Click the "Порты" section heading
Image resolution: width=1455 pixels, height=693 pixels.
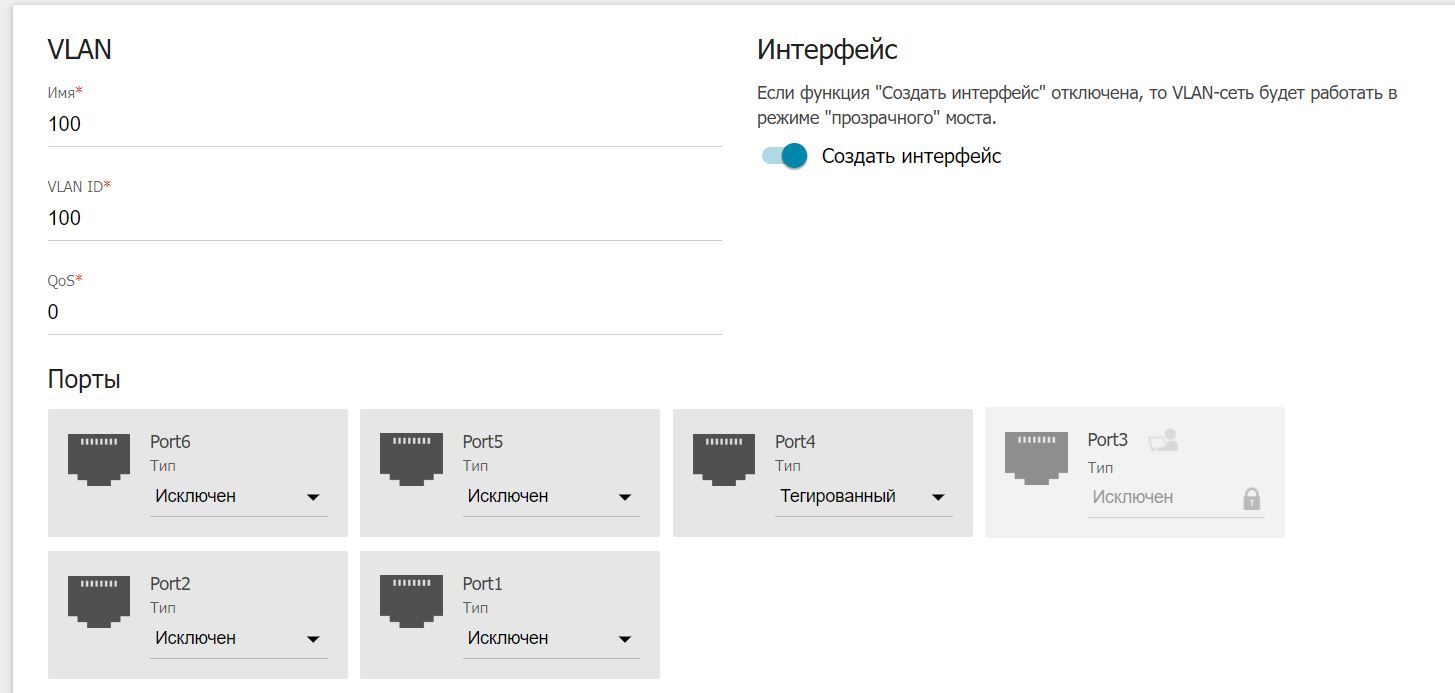click(84, 380)
